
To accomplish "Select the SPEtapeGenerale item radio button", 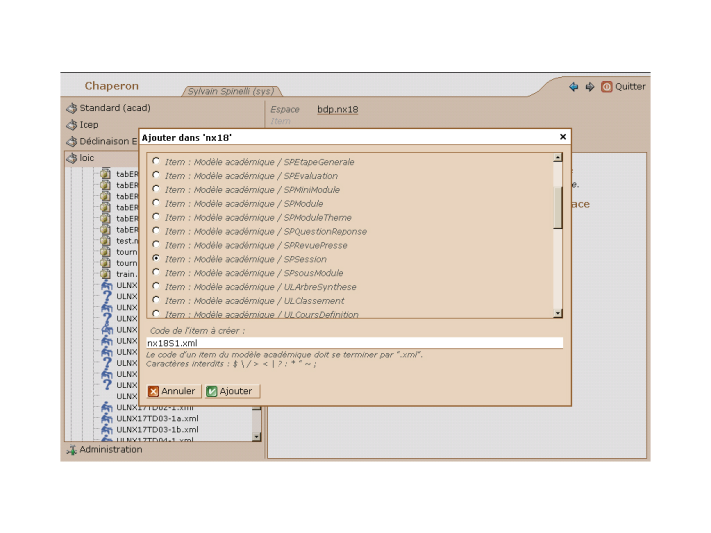I will point(156,161).
